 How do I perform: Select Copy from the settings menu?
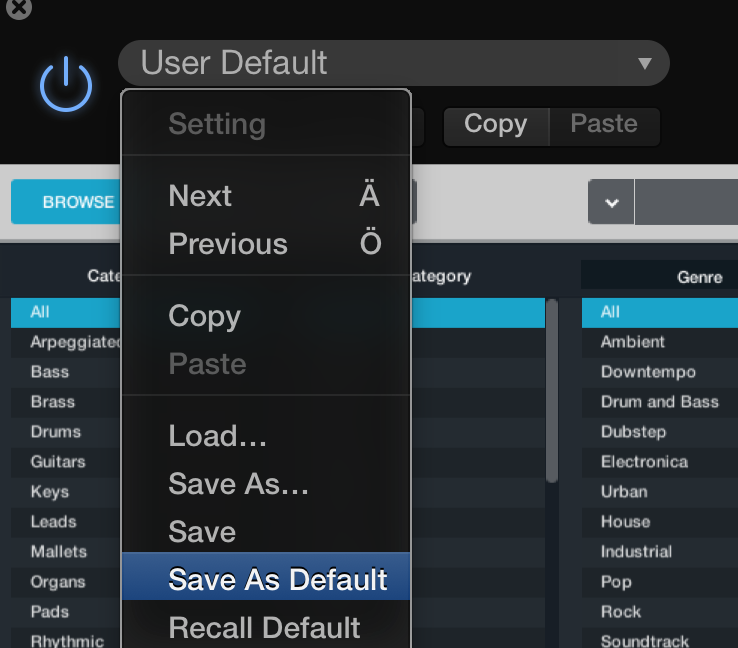point(205,316)
